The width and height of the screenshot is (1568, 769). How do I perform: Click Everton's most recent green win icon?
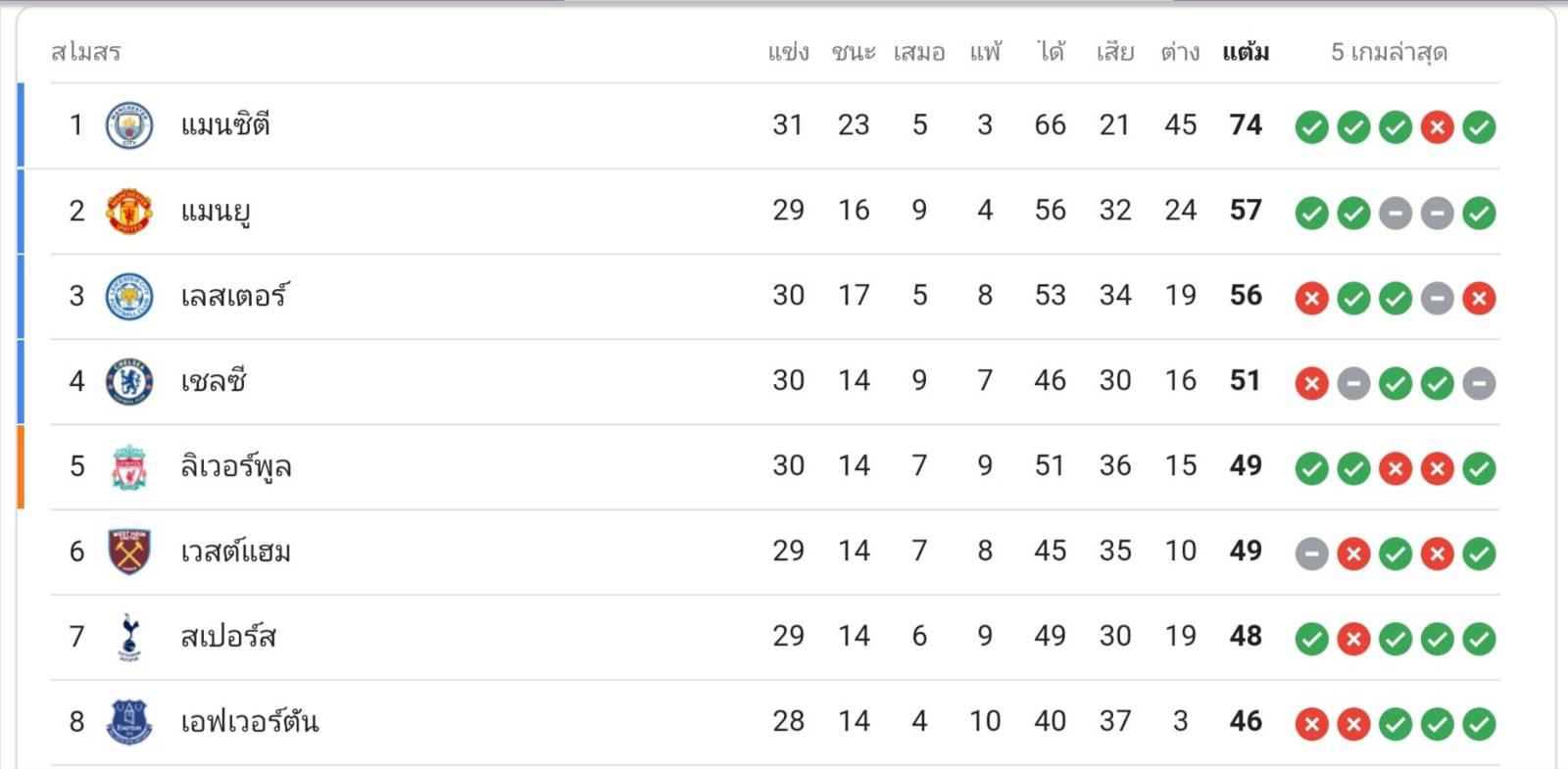(x=1480, y=724)
